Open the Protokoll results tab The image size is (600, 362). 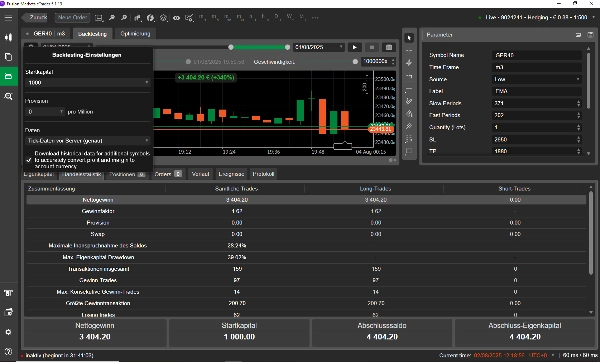[x=263, y=174]
